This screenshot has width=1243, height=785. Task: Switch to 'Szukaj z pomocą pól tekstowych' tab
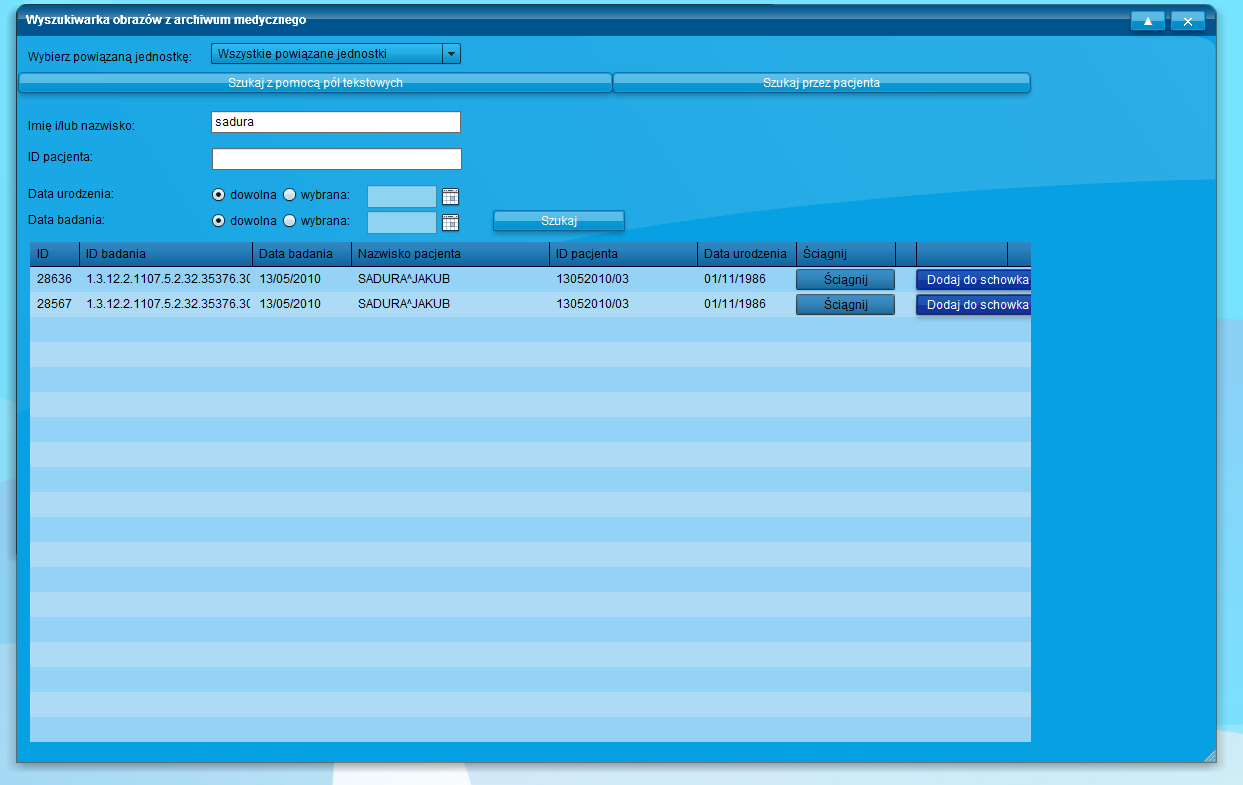(315, 83)
